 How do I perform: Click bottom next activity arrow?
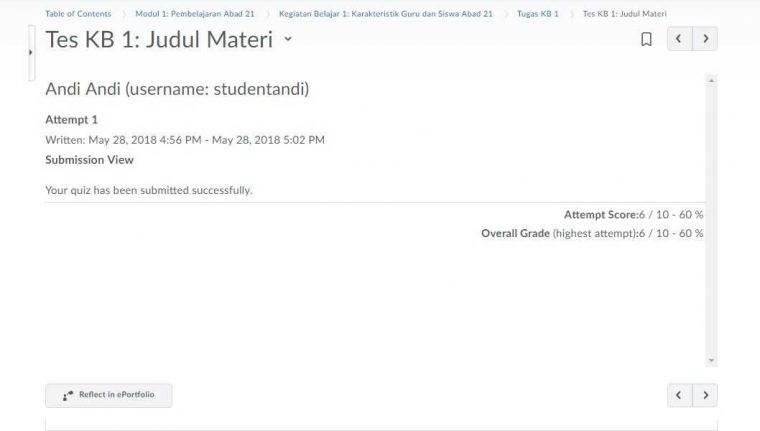coord(705,395)
